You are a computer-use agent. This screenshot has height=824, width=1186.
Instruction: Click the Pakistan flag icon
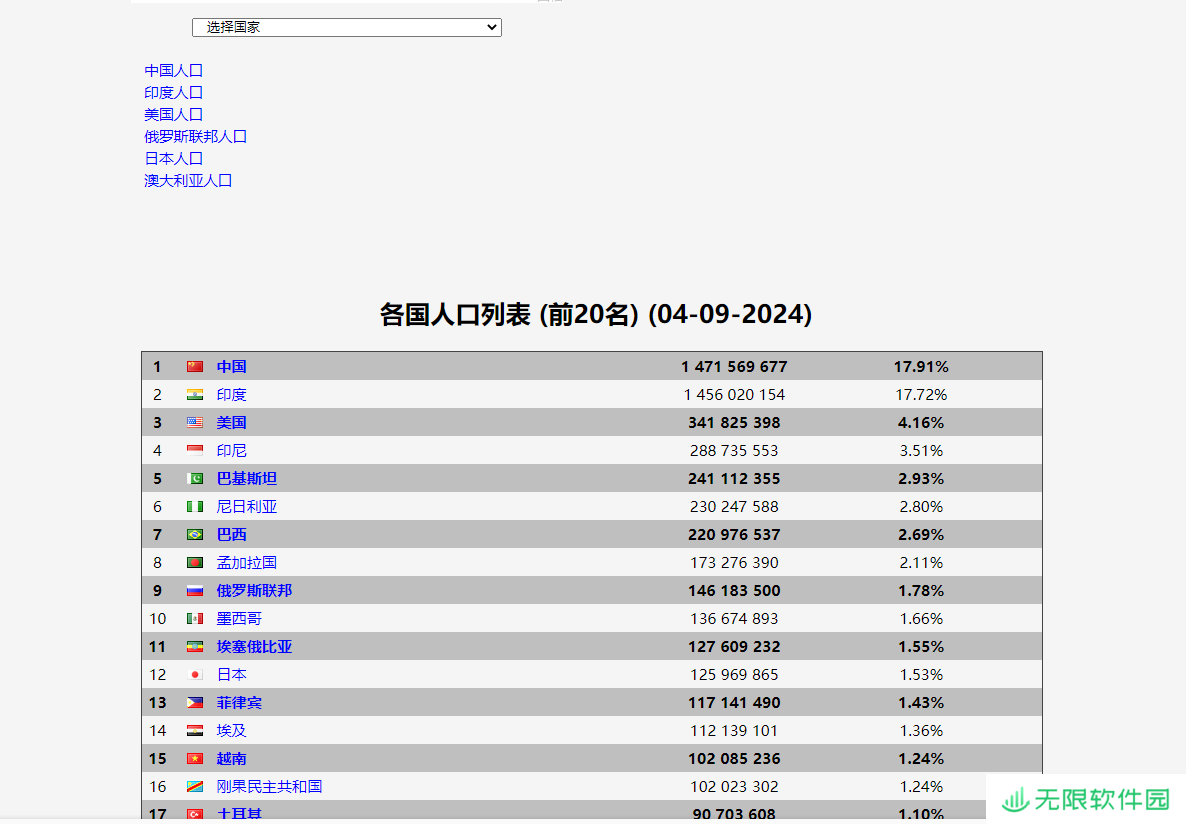[x=195, y=479]
